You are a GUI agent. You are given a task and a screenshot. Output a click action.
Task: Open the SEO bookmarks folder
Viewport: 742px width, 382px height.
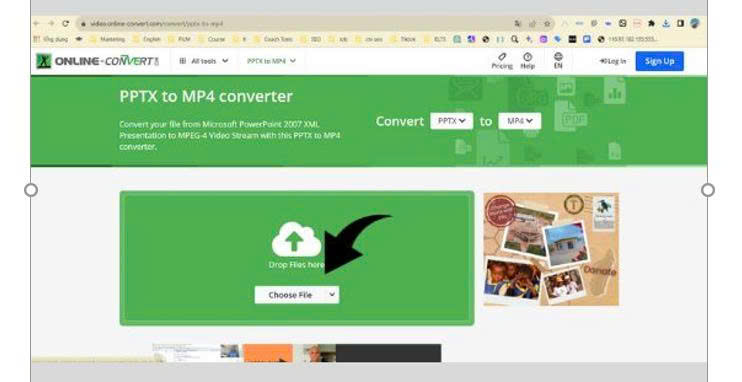tap(310, 39)
